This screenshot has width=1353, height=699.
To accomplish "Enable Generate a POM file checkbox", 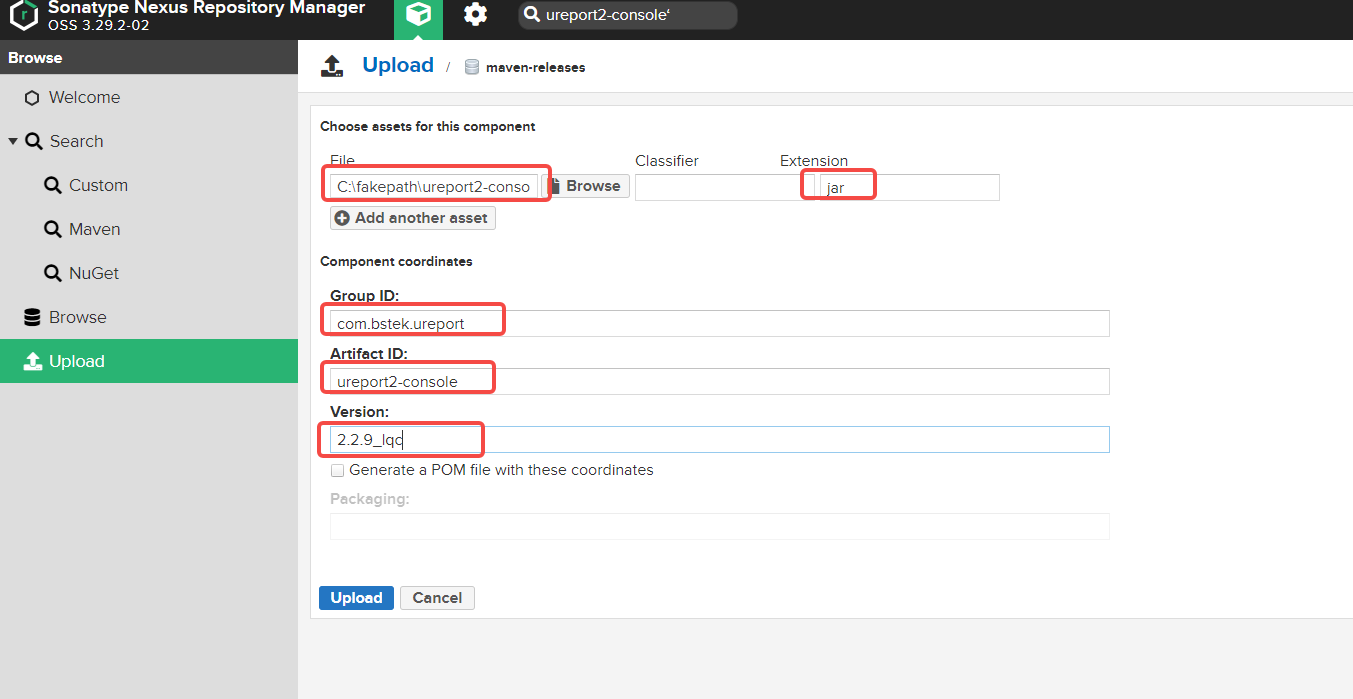I will [337, 470].
